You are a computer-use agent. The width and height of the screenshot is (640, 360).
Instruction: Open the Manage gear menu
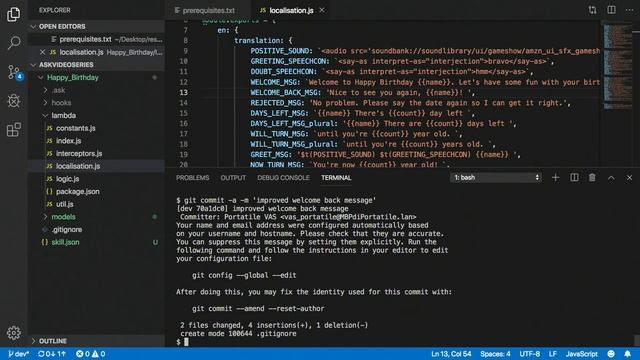(13, 333)
